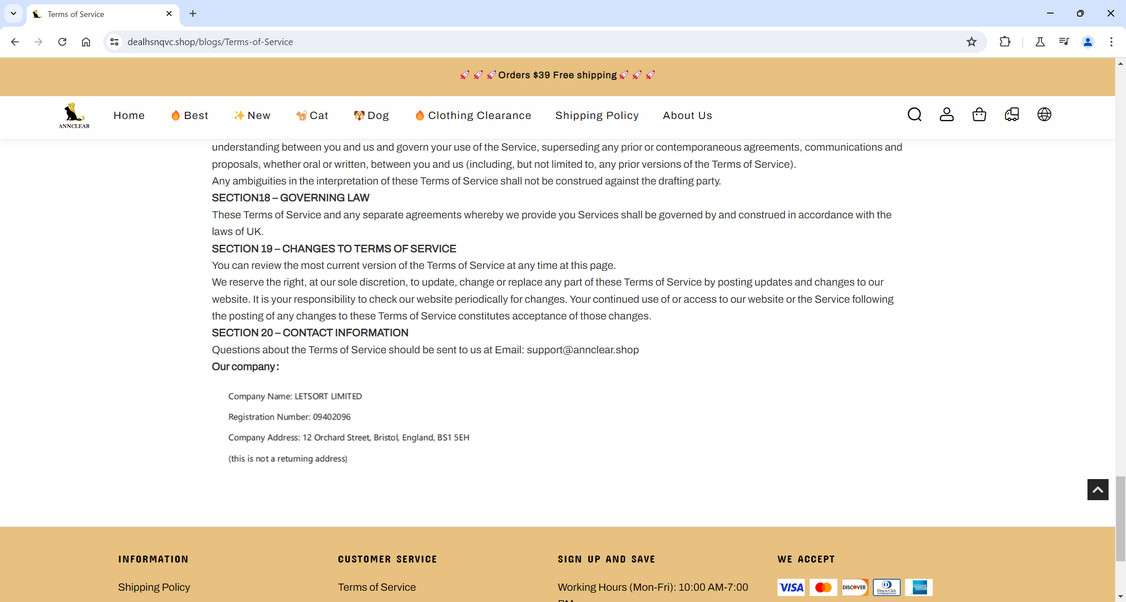The image size is (1126, 602).
Task: Click the Registration Number: 09402096 text
Action: (x=289, y=417)
